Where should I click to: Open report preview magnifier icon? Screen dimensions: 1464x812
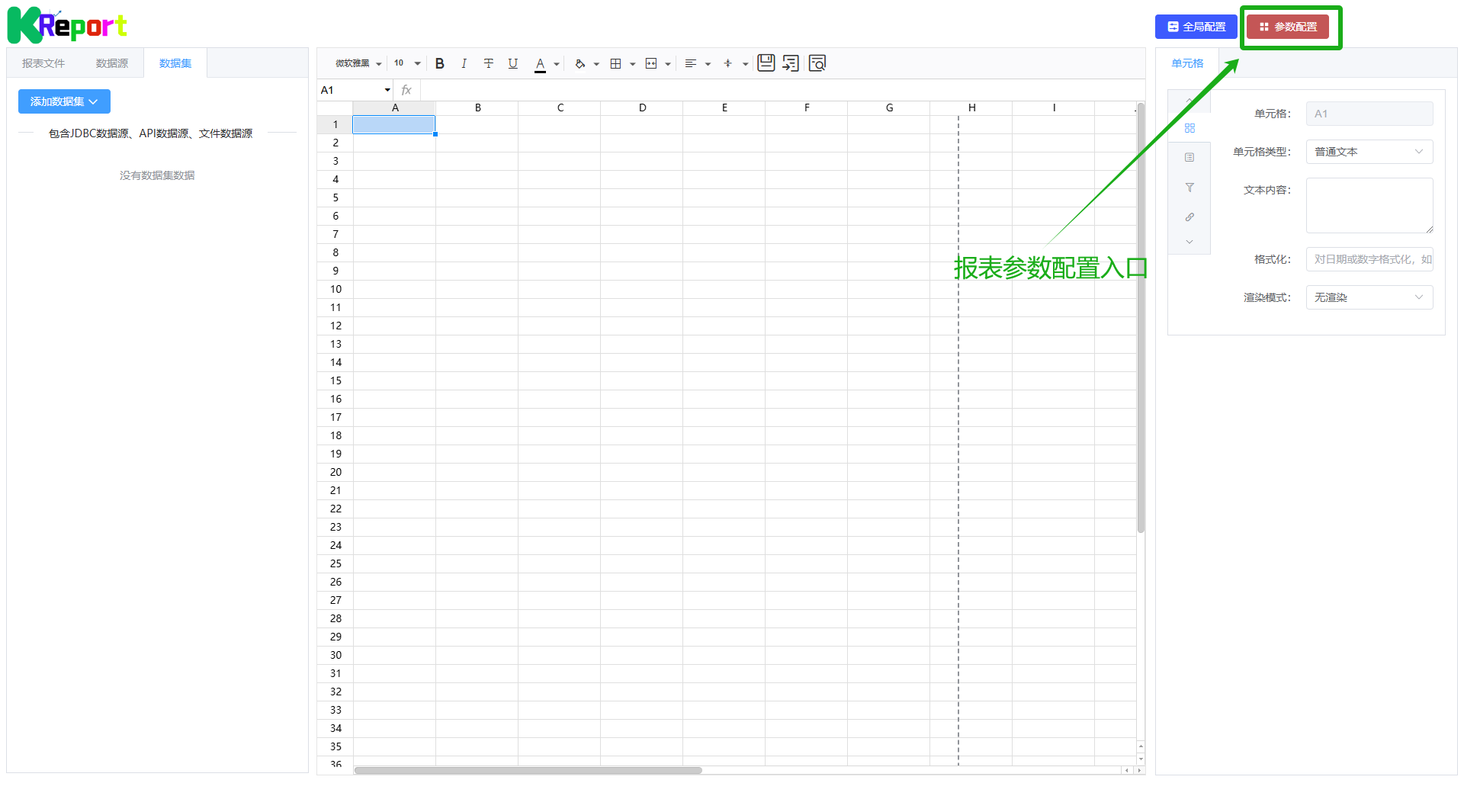click(x=817, y=63)
